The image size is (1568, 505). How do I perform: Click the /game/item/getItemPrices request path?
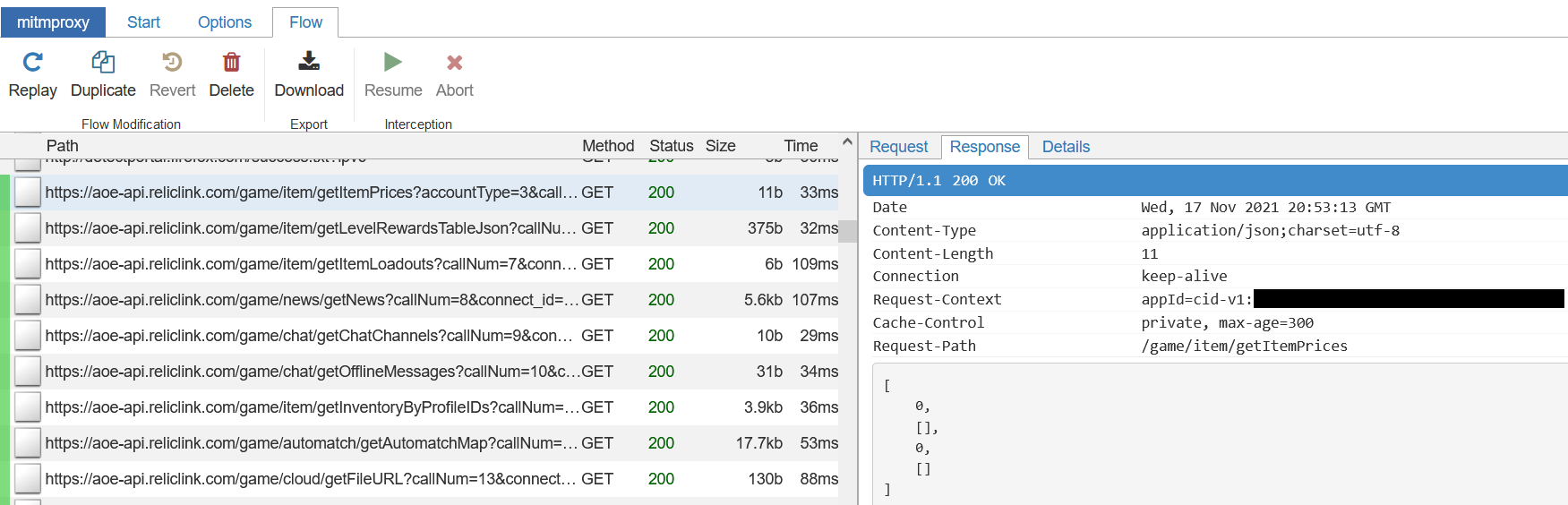pyautogui.click(x=1244, y=347)
